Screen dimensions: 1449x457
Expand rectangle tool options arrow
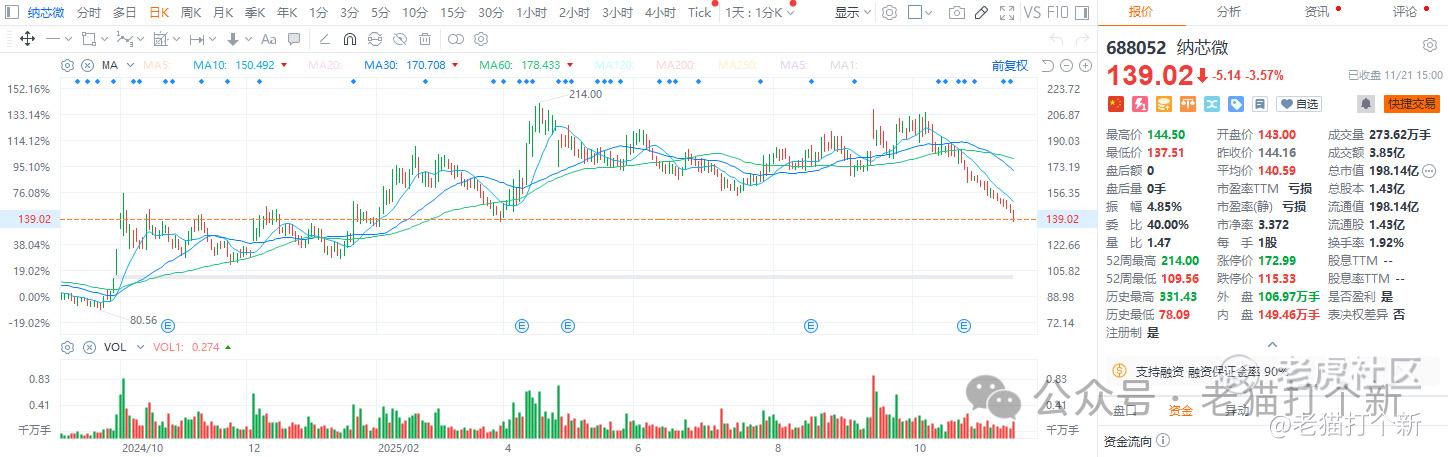coord(104,39)
